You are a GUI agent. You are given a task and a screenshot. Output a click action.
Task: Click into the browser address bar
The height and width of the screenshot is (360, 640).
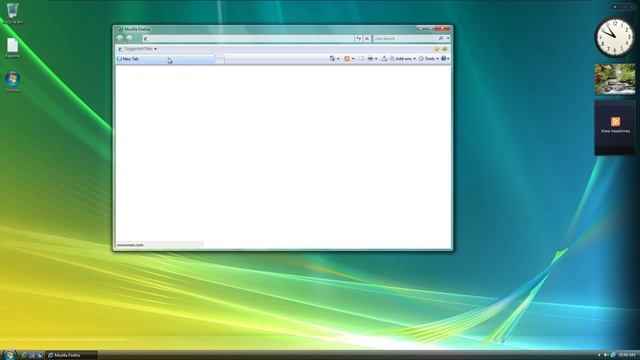tap(248, 38)
